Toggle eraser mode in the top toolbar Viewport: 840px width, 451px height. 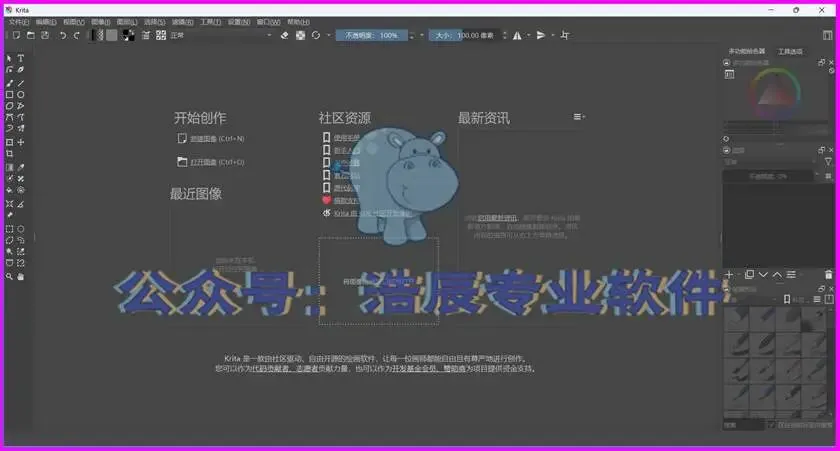(284, 35)
